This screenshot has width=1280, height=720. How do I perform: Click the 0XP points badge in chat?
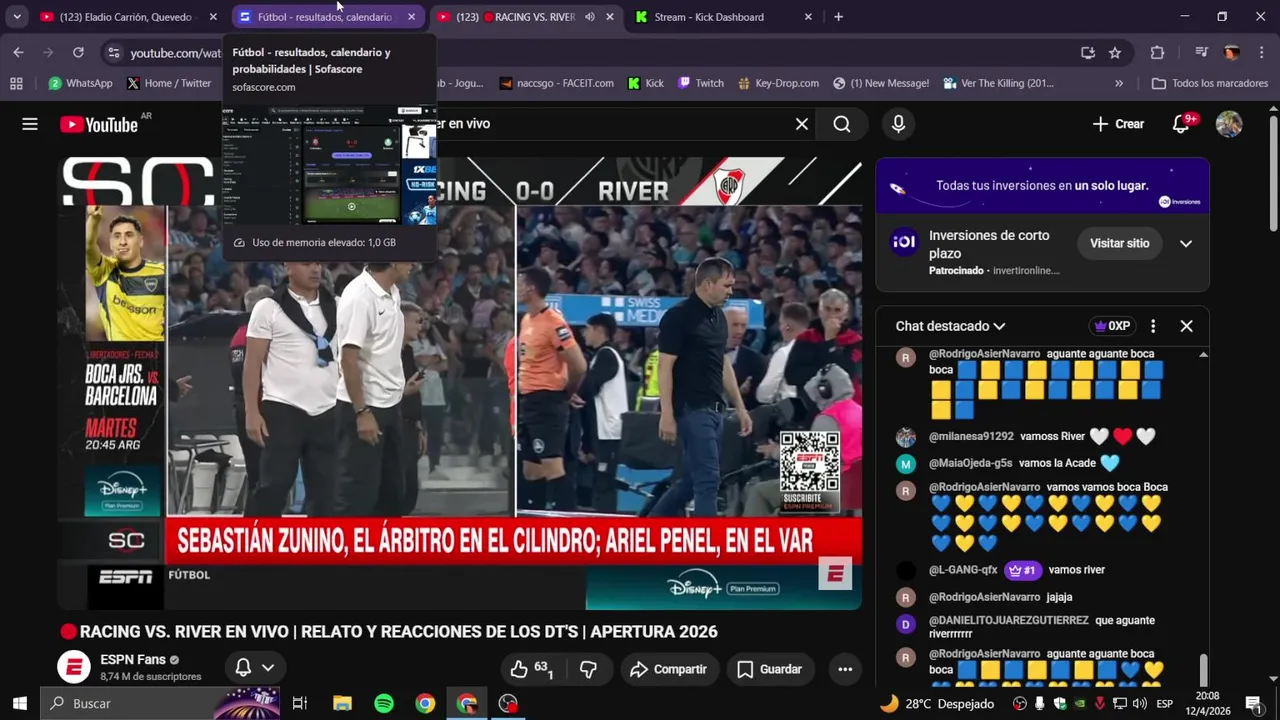click(1111, 326)
